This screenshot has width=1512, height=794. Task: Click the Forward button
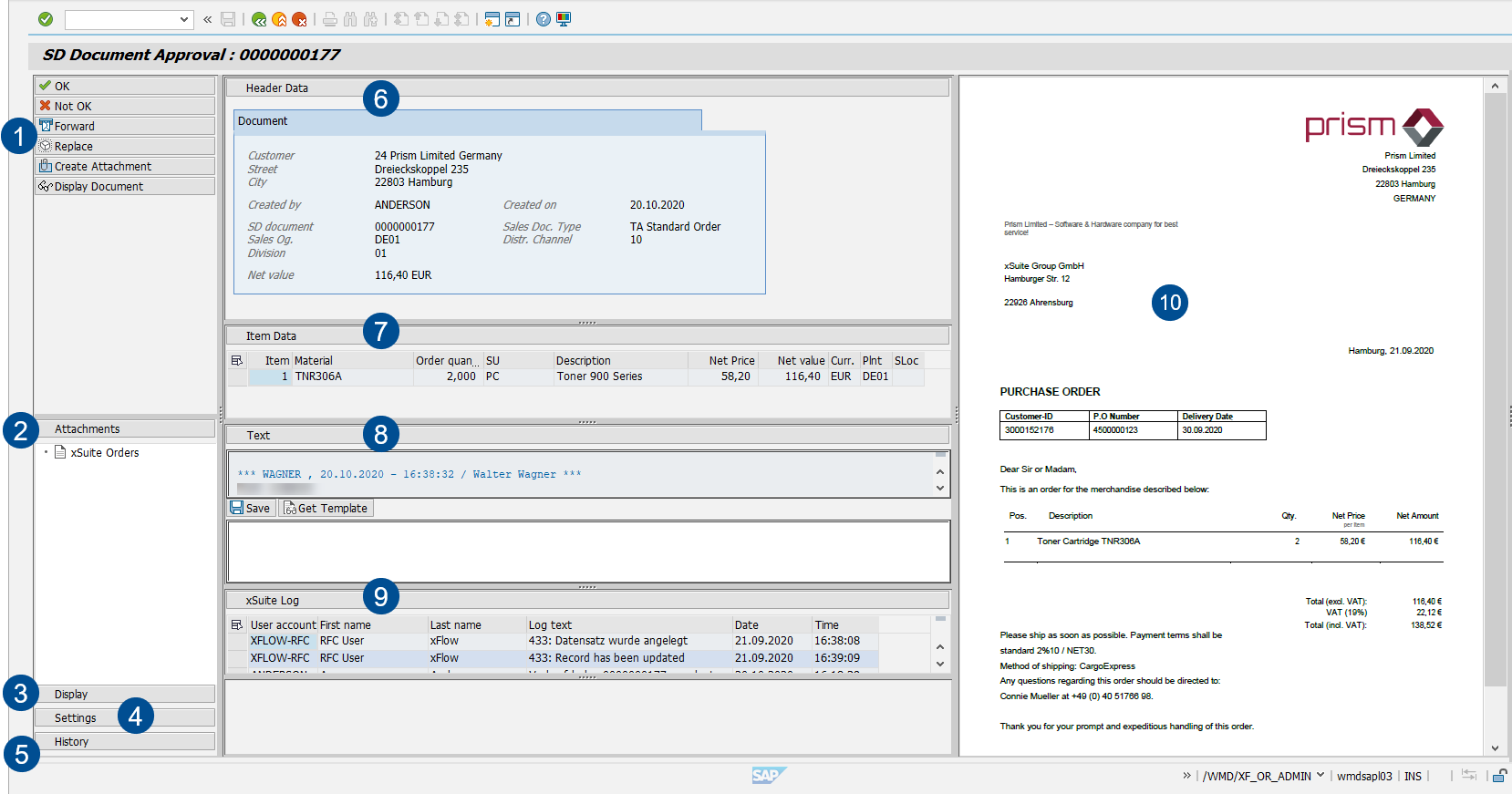125,126
